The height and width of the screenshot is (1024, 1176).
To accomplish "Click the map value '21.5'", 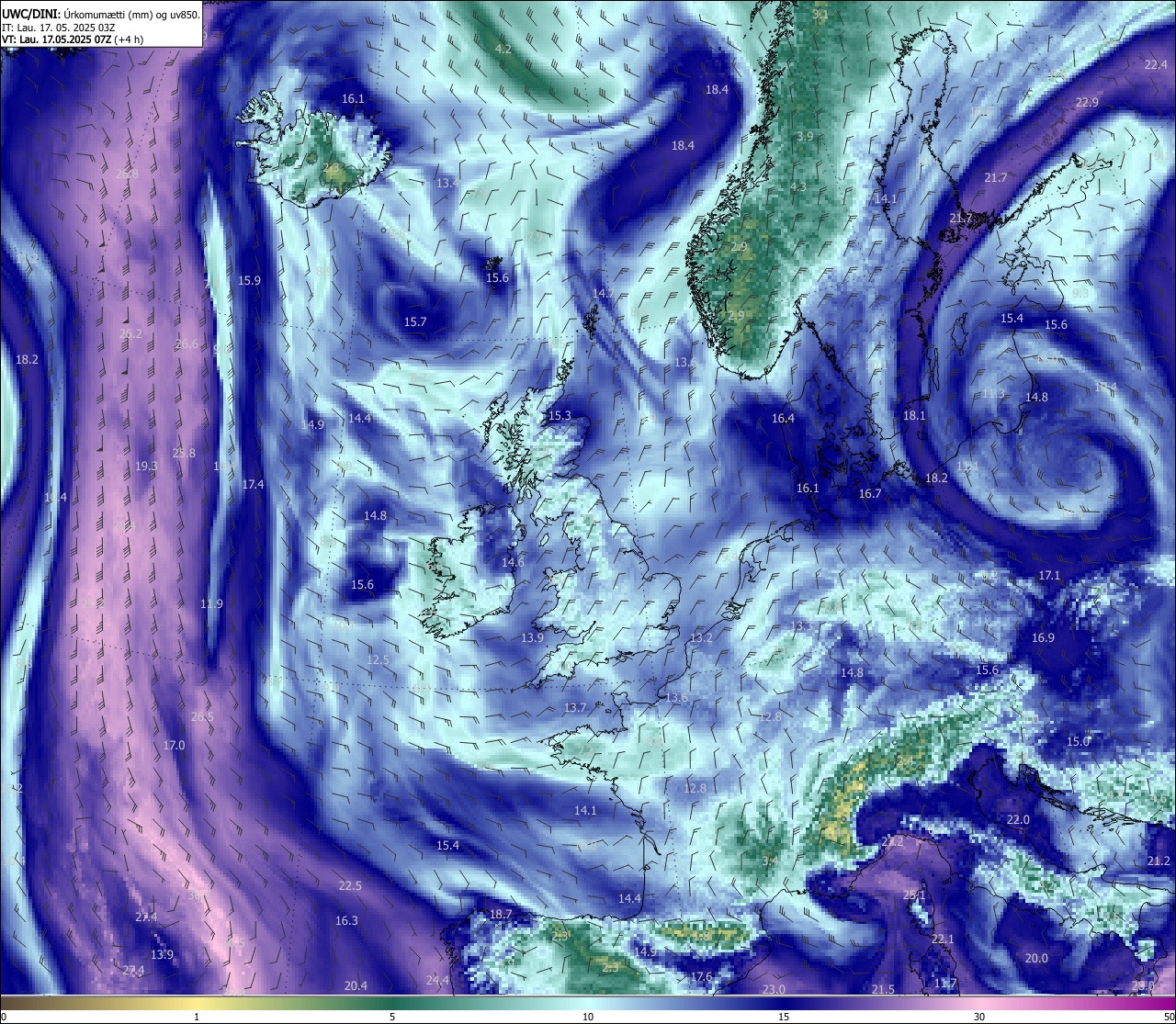I will [883, 989].
